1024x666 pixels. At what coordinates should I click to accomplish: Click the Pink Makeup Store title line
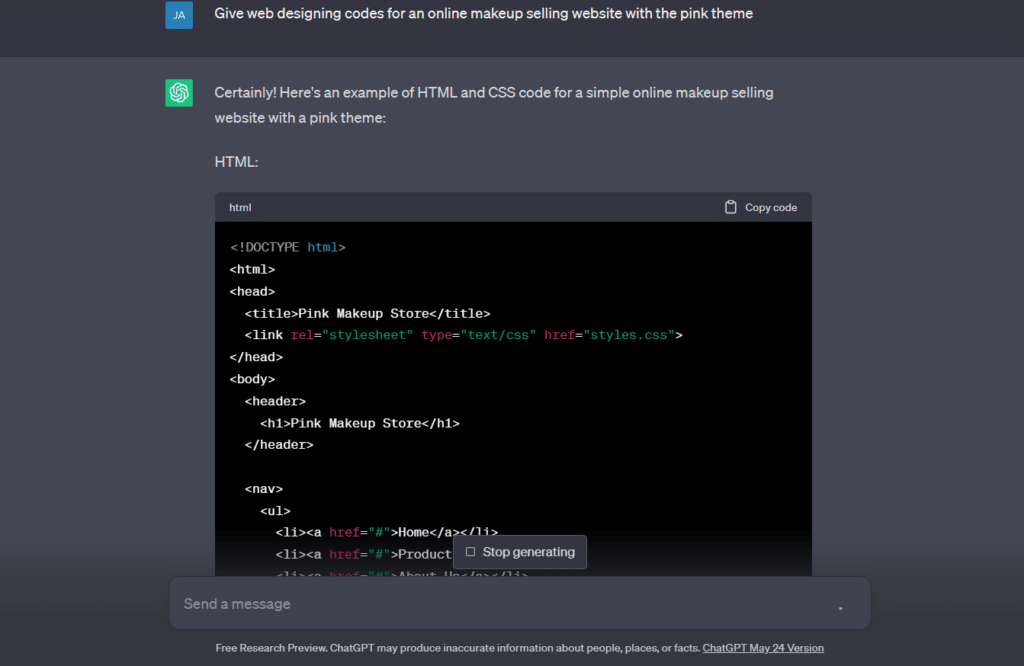tap(367, 312)
